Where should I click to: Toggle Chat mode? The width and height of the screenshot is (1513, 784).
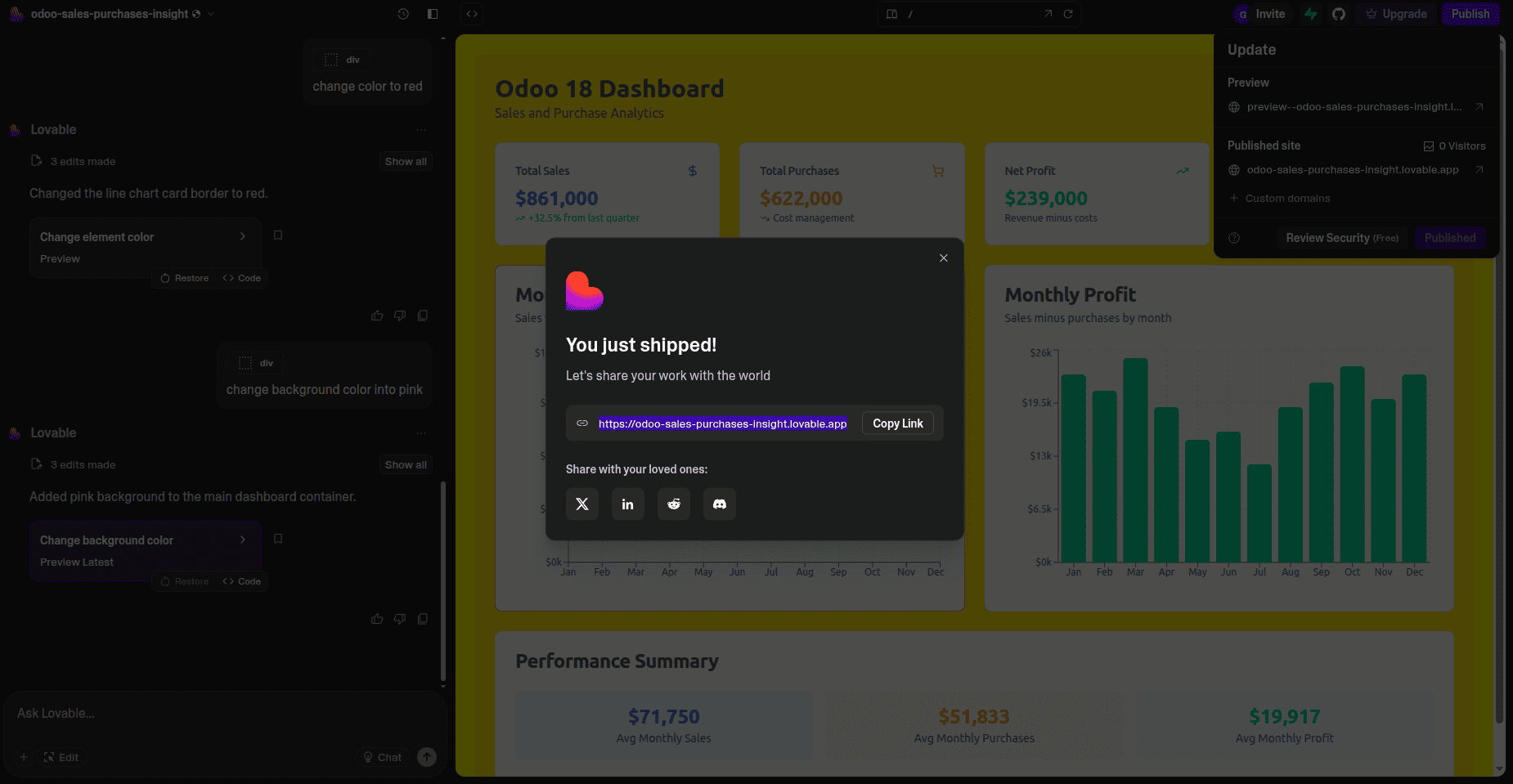coord(383,758)
